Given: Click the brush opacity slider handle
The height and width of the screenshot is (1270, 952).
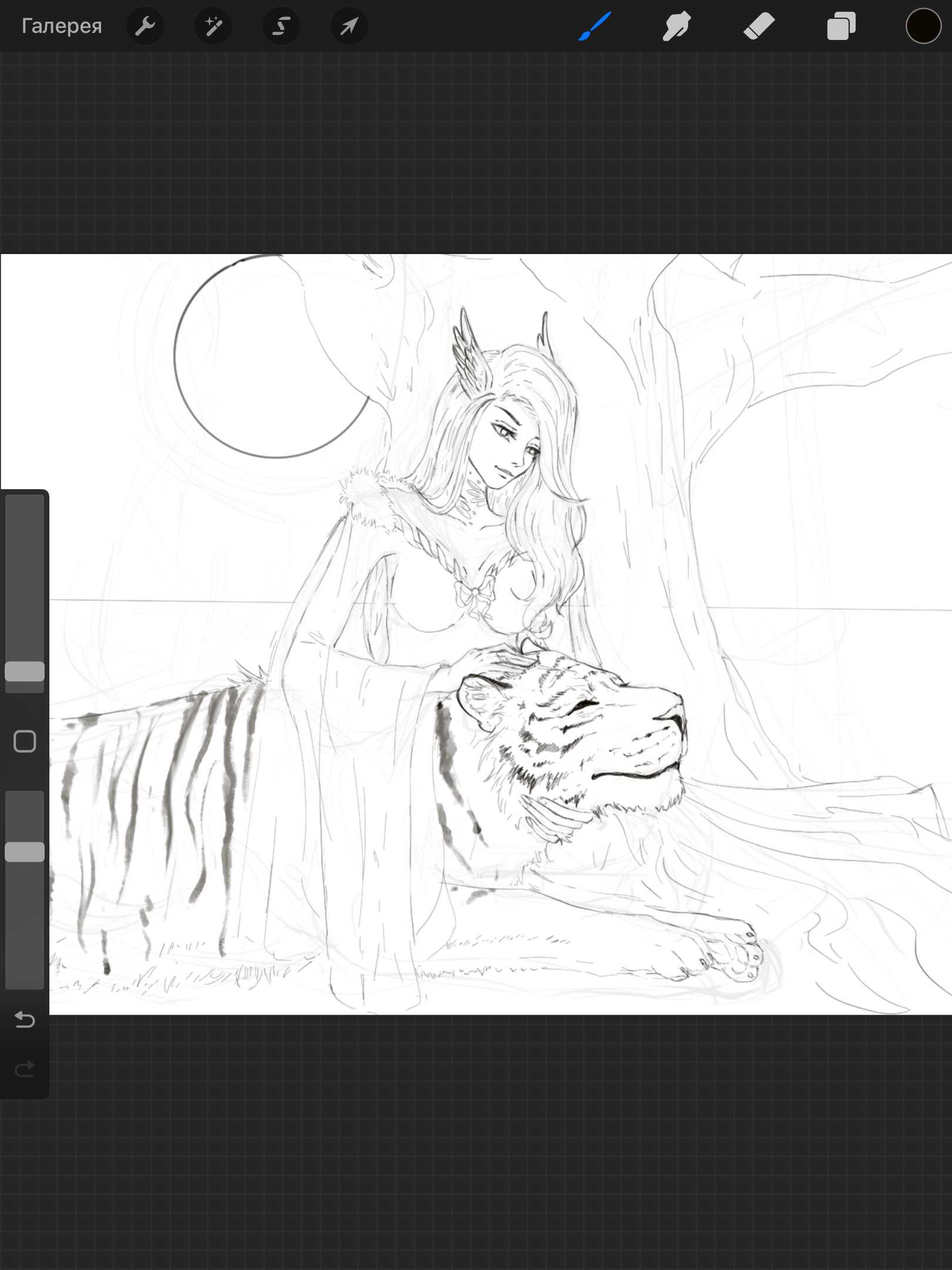Looking at the screenshot, I should [25, 851].
